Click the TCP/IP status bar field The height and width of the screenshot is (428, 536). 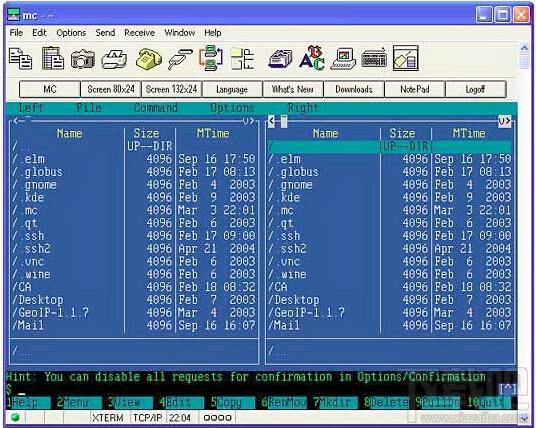point(148,418)
